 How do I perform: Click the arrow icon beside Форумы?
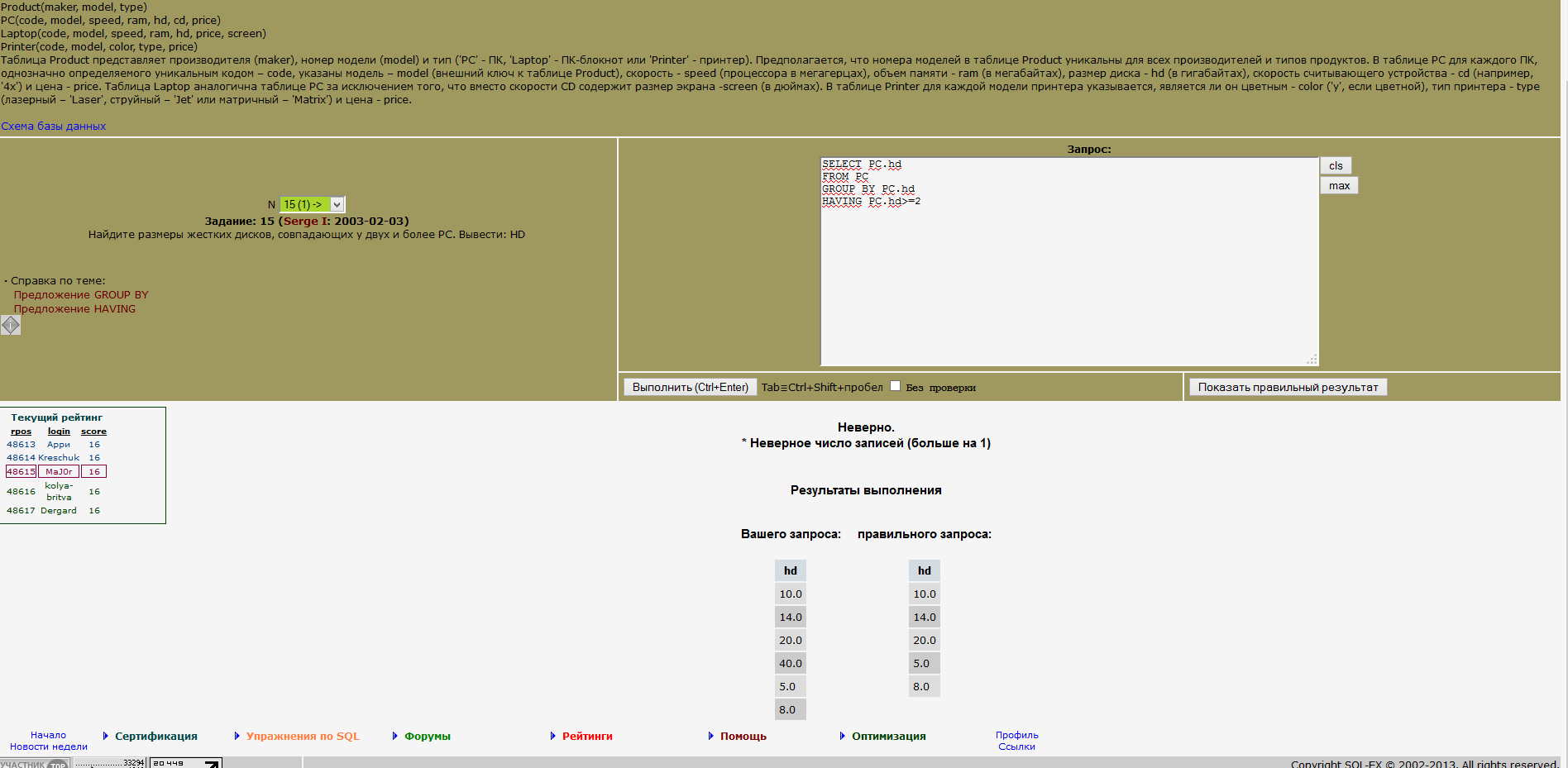395,736
